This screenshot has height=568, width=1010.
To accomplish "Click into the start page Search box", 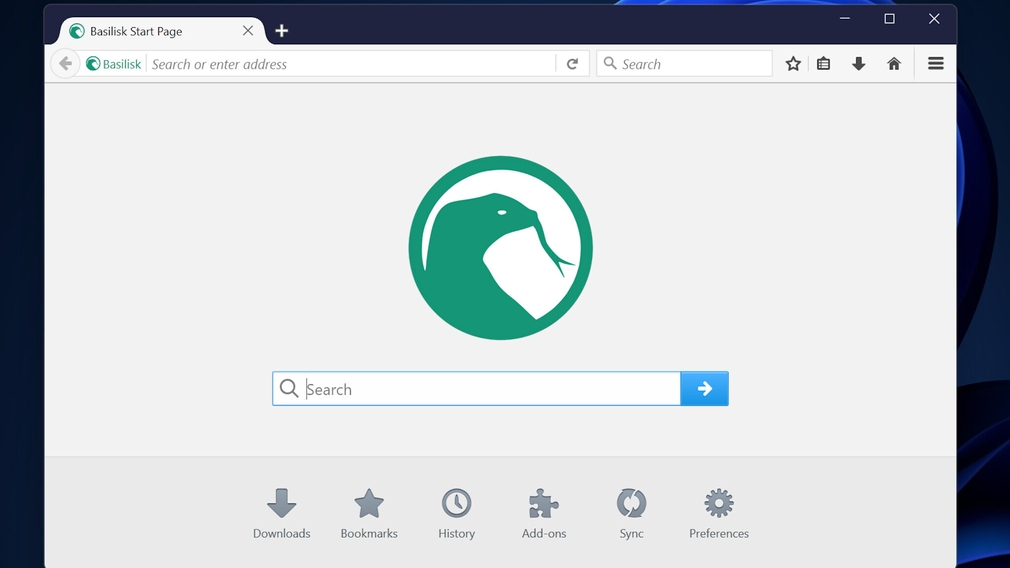I will (x=477, y=388).
